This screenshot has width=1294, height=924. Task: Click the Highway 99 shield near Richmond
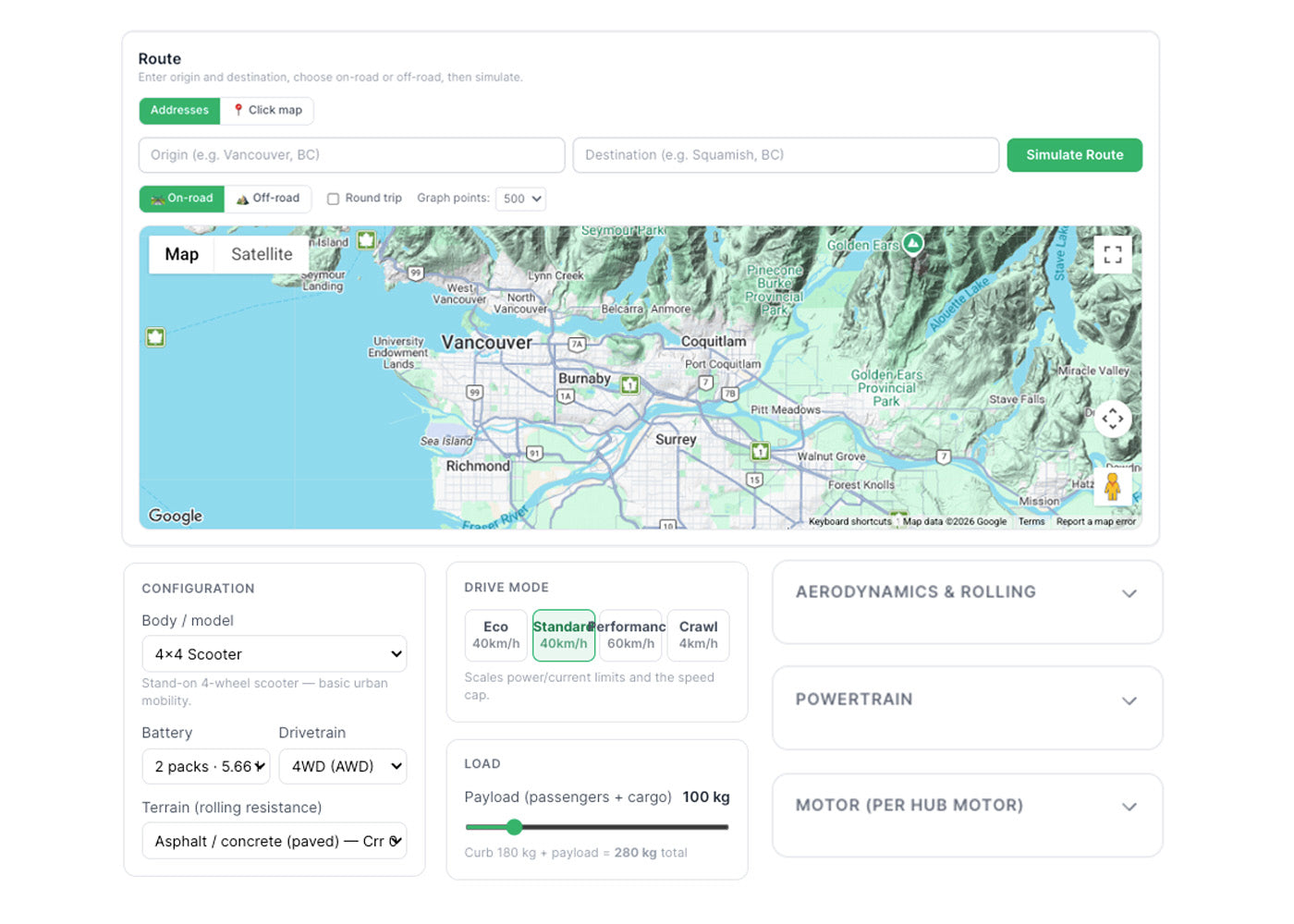click(474, 393)
